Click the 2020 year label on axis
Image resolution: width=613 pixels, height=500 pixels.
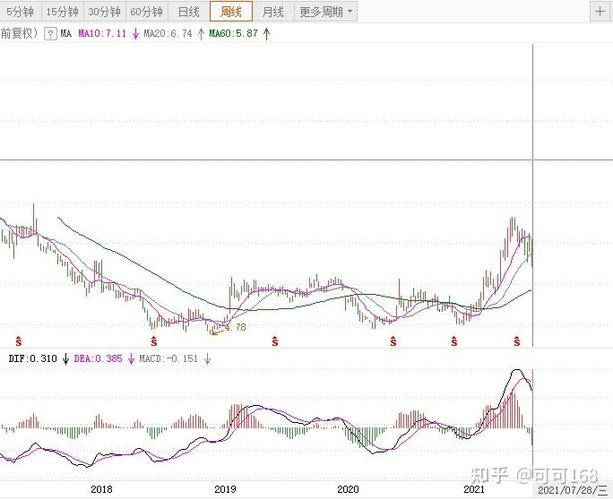pyautogui.click(x=348, y=489)
